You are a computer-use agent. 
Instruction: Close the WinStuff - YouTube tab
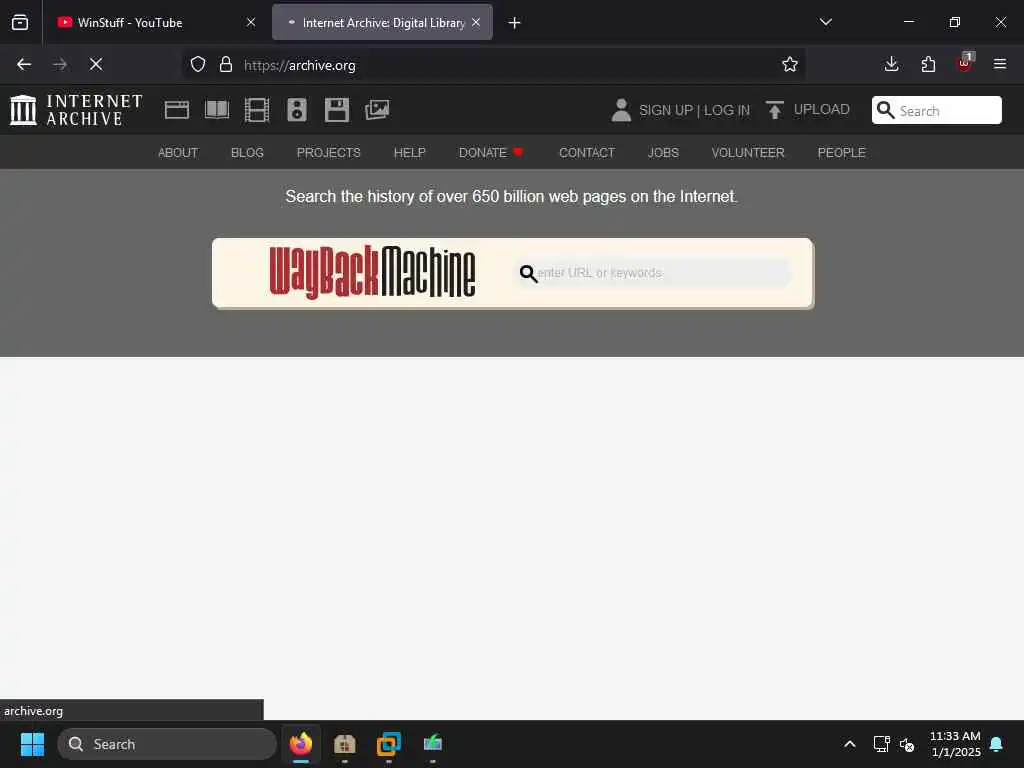coord(251,22)
